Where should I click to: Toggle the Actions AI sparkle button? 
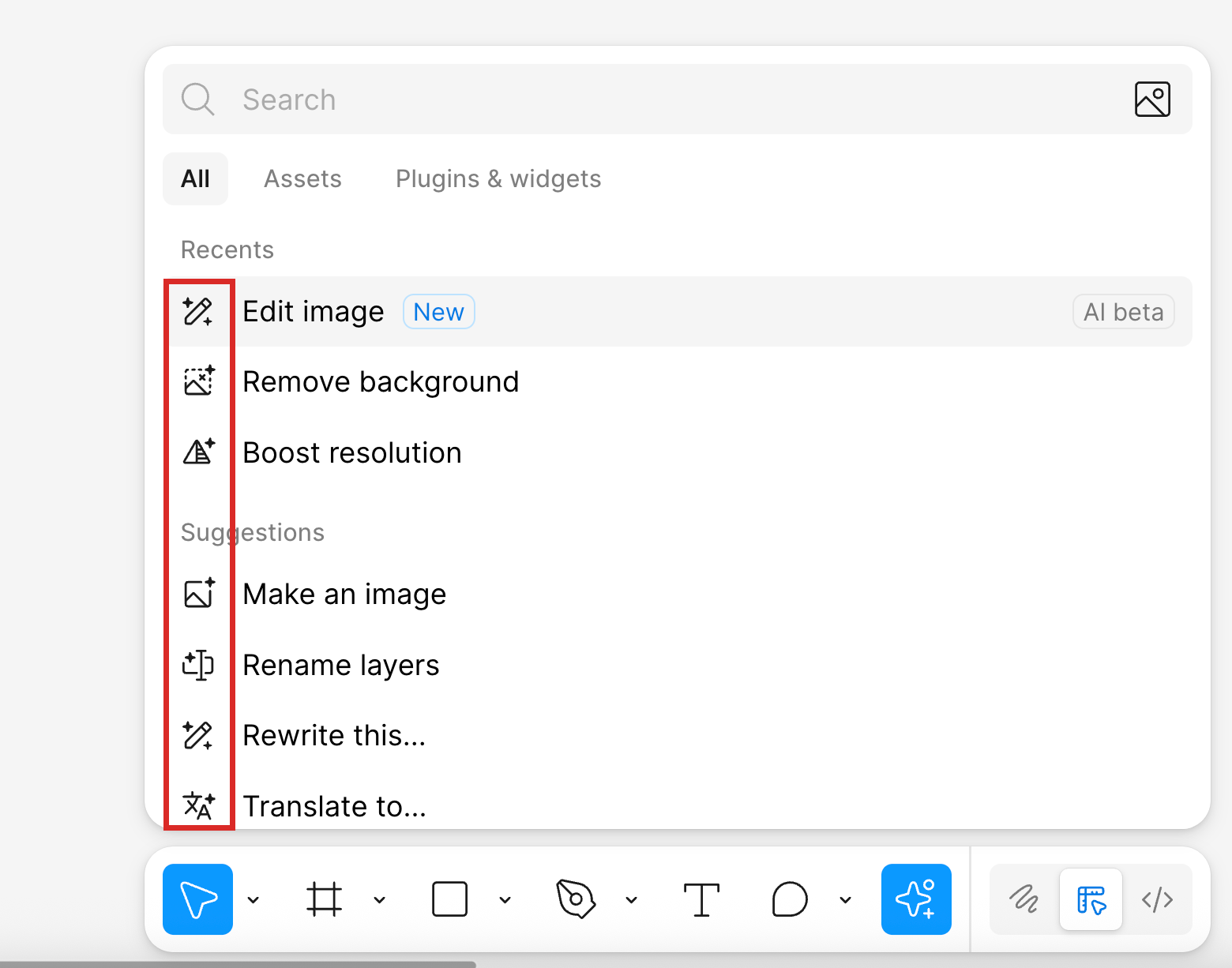916,899
